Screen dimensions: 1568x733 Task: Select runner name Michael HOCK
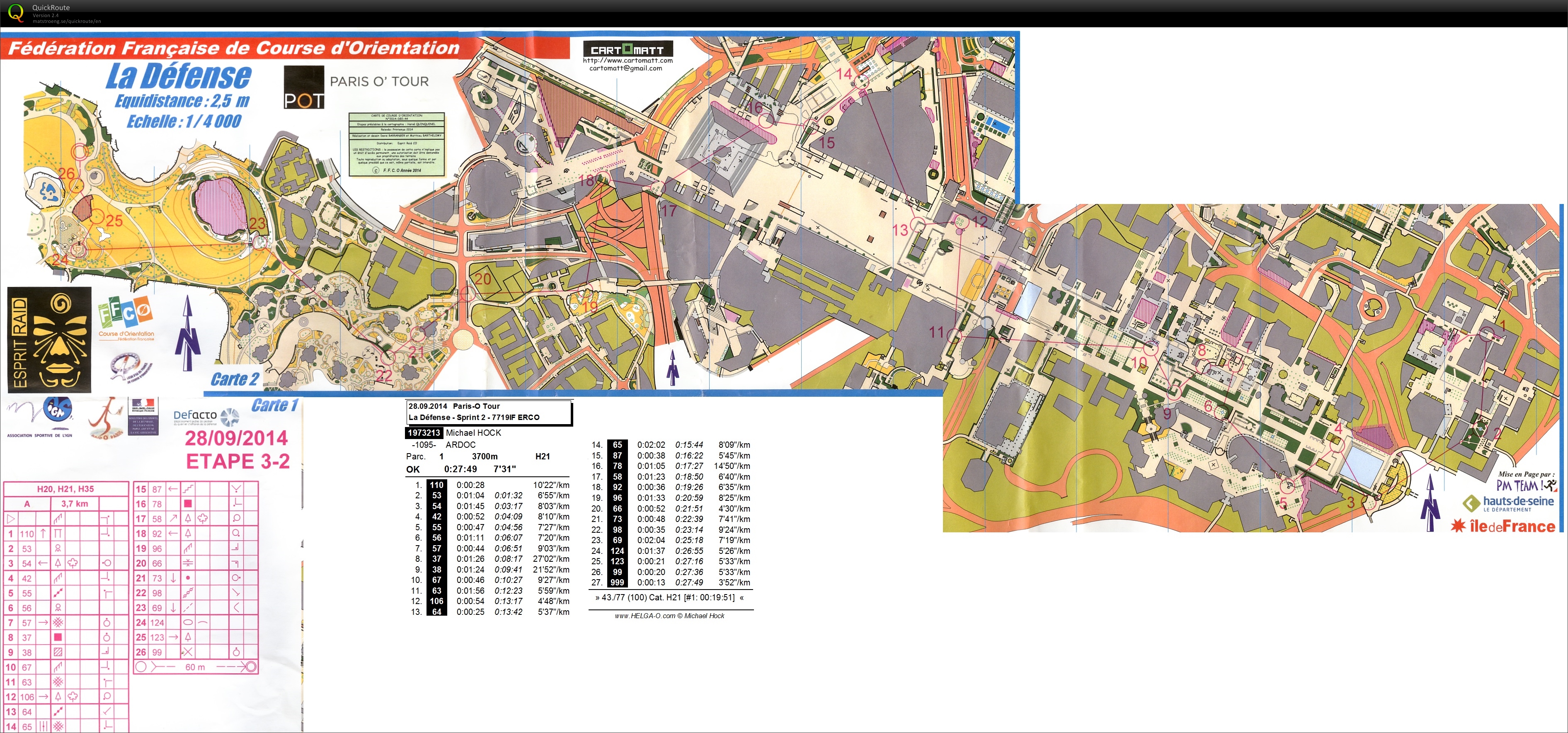pyautogui.click(x=474, y=433)
